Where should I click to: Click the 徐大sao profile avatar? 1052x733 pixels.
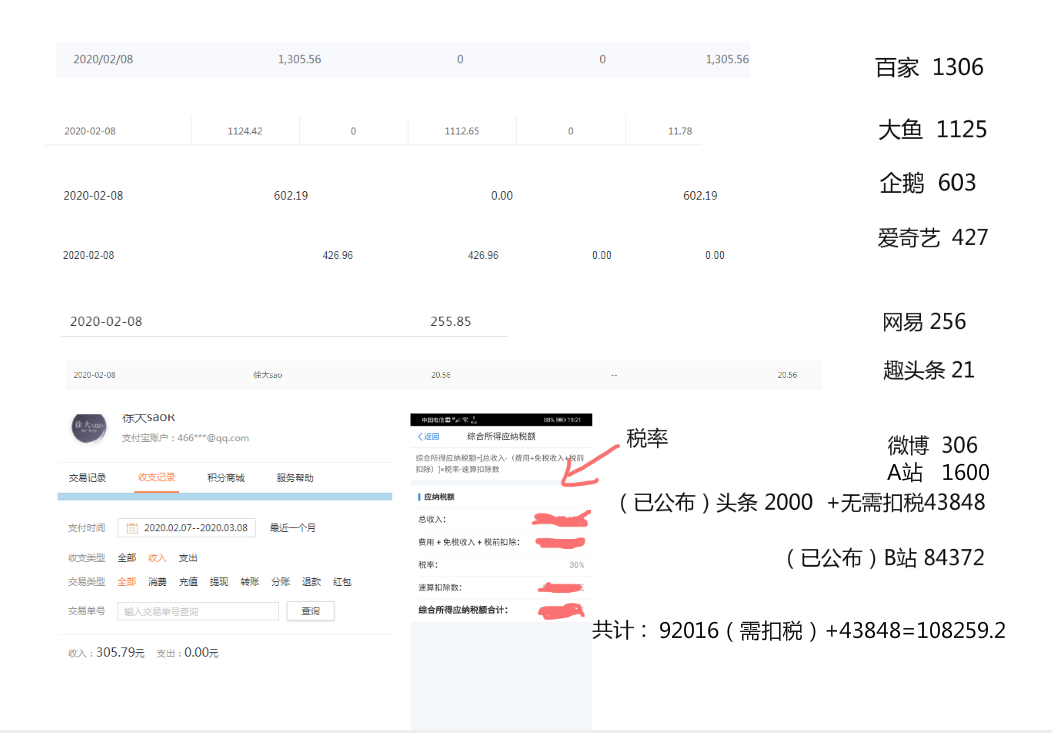coord(89,429)
